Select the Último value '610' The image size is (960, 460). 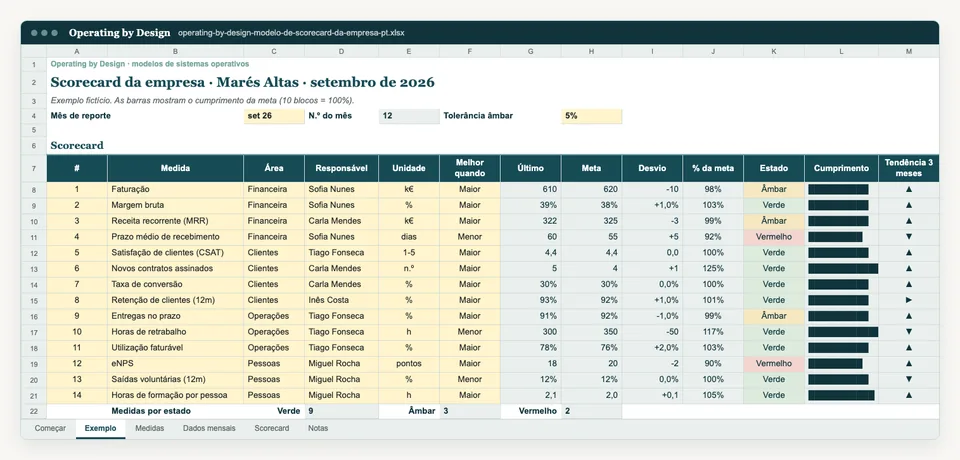click(x=530, y=189)
